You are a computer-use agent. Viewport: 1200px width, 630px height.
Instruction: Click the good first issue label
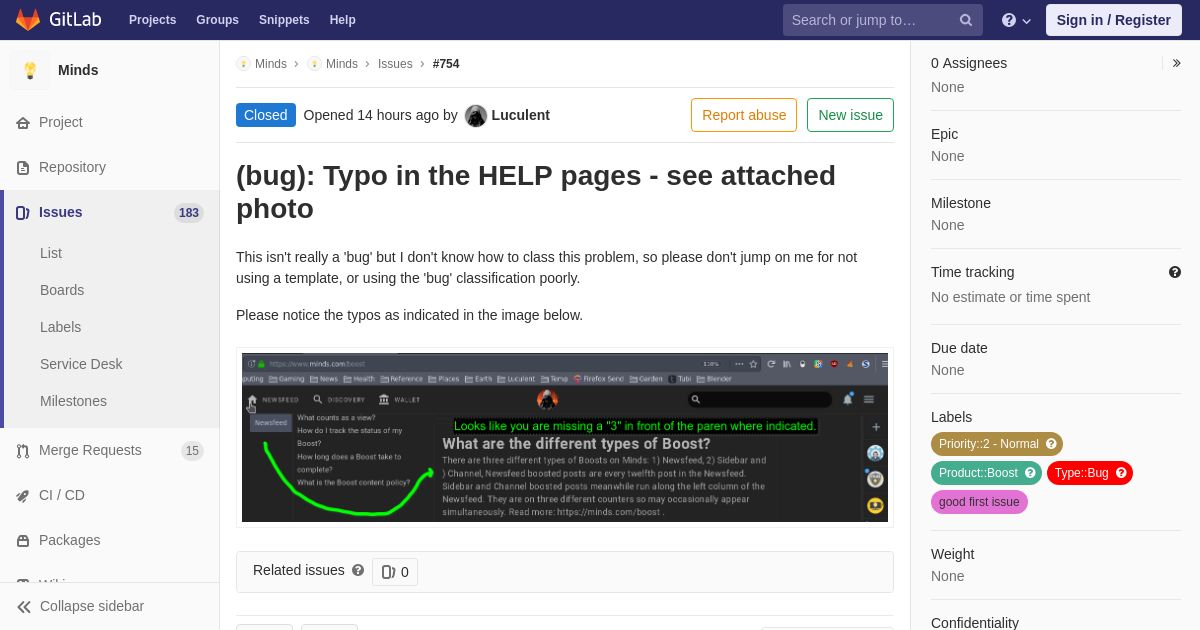point(979,502)
